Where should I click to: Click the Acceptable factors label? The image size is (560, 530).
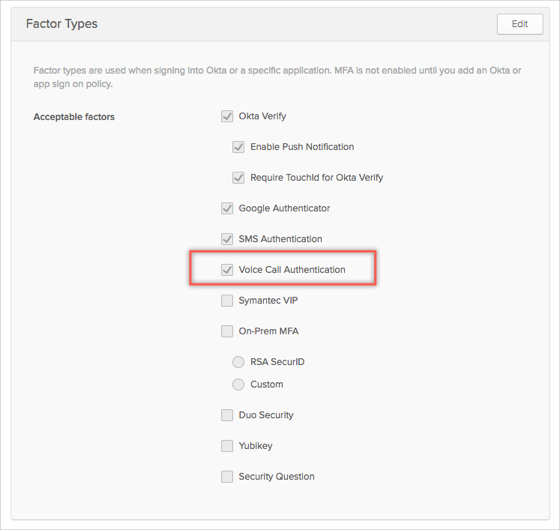tap(74, 117)
